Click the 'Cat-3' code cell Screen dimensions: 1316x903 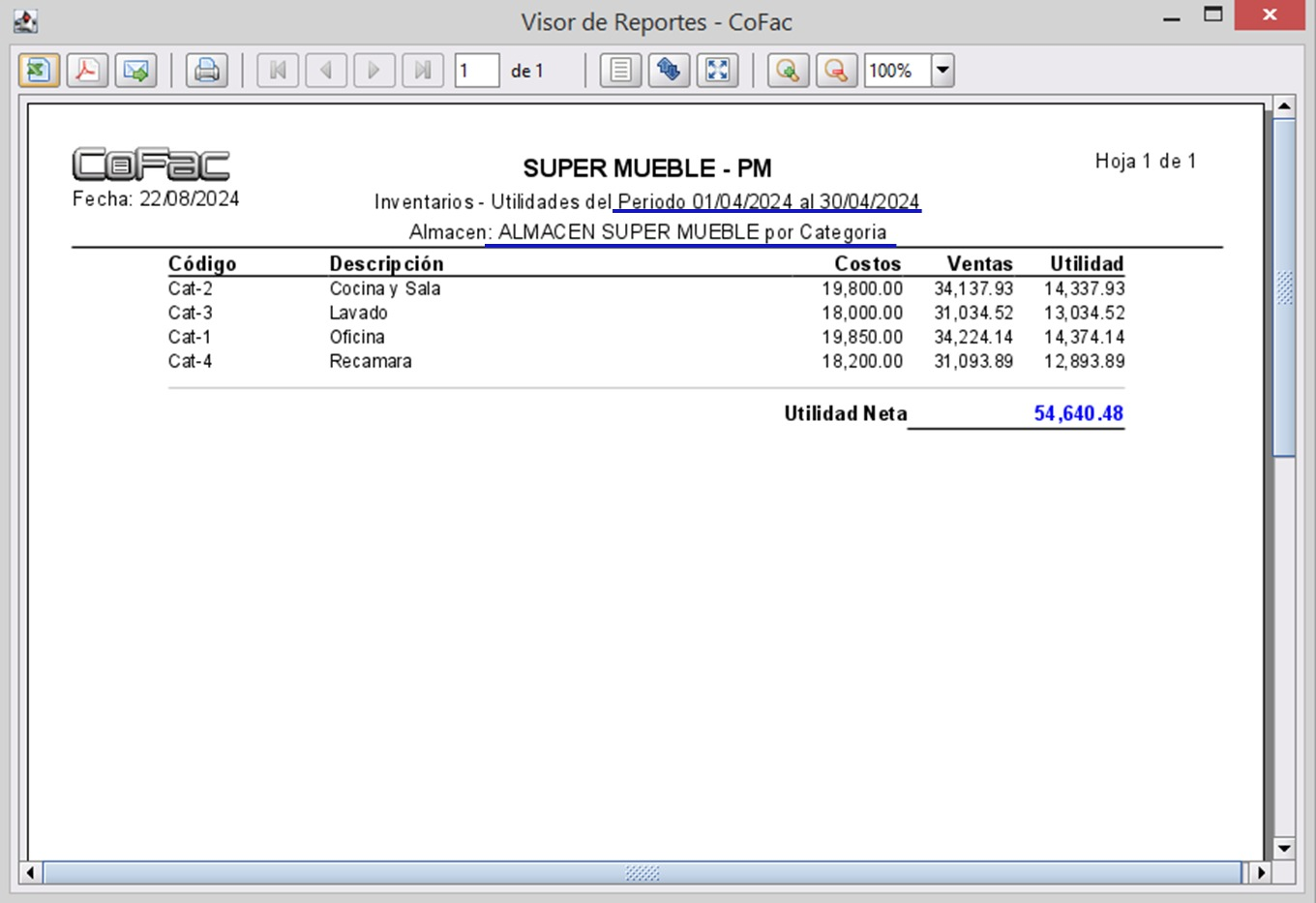point(190,313)
